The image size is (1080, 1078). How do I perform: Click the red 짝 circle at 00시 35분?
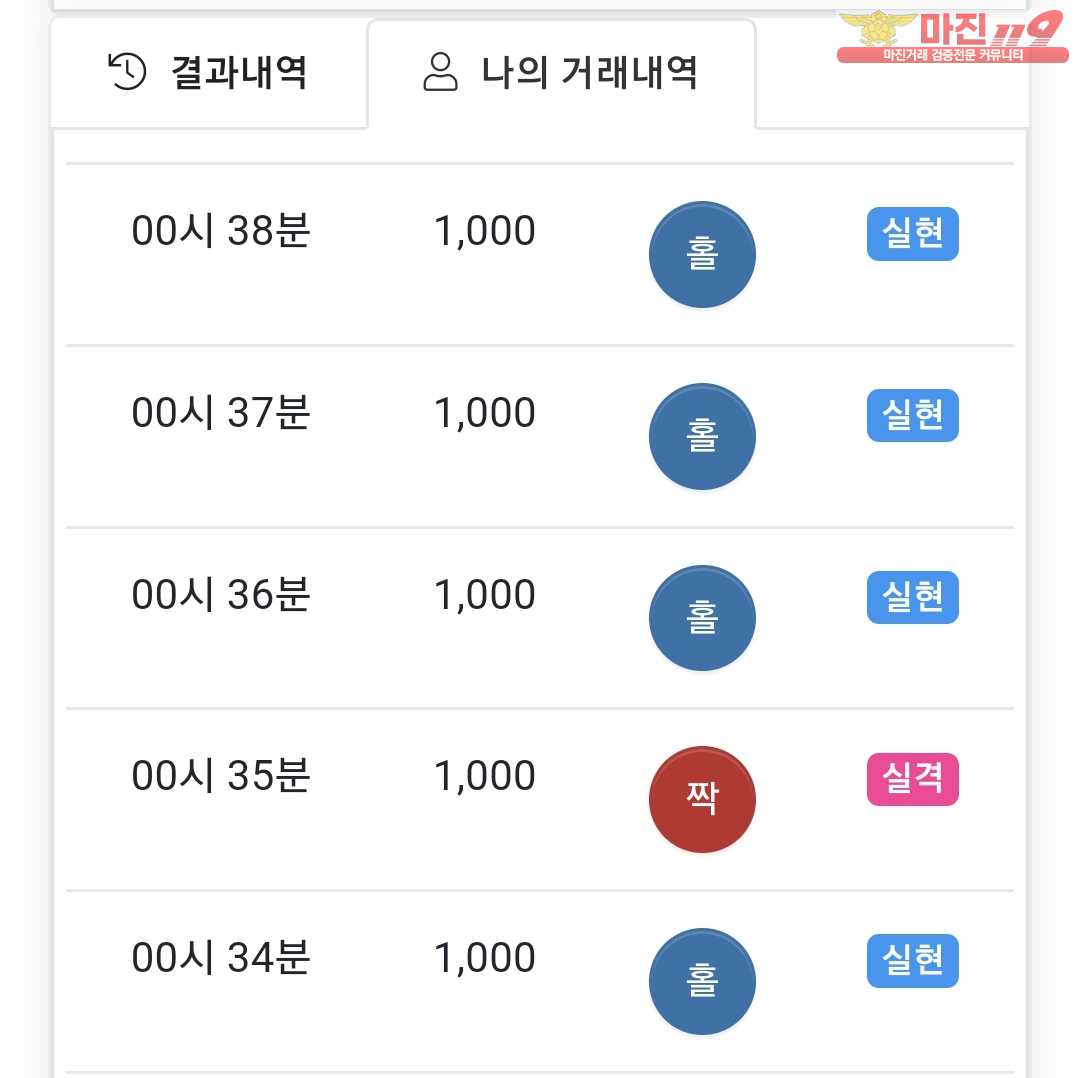click(x=702, y=800)
